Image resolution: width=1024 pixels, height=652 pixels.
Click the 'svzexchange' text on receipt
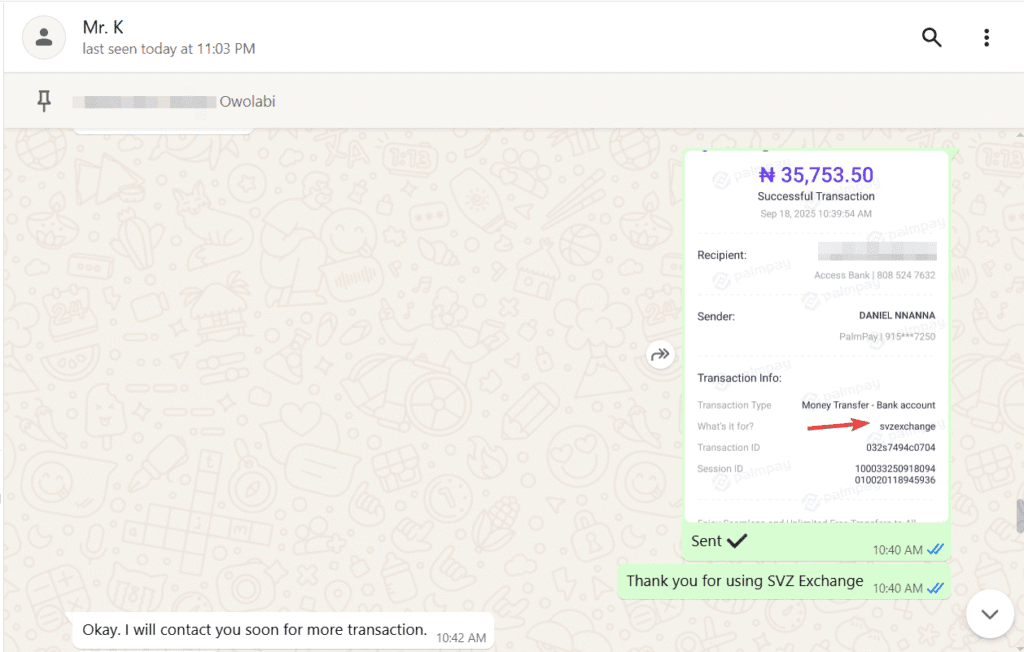coord(907,426)
